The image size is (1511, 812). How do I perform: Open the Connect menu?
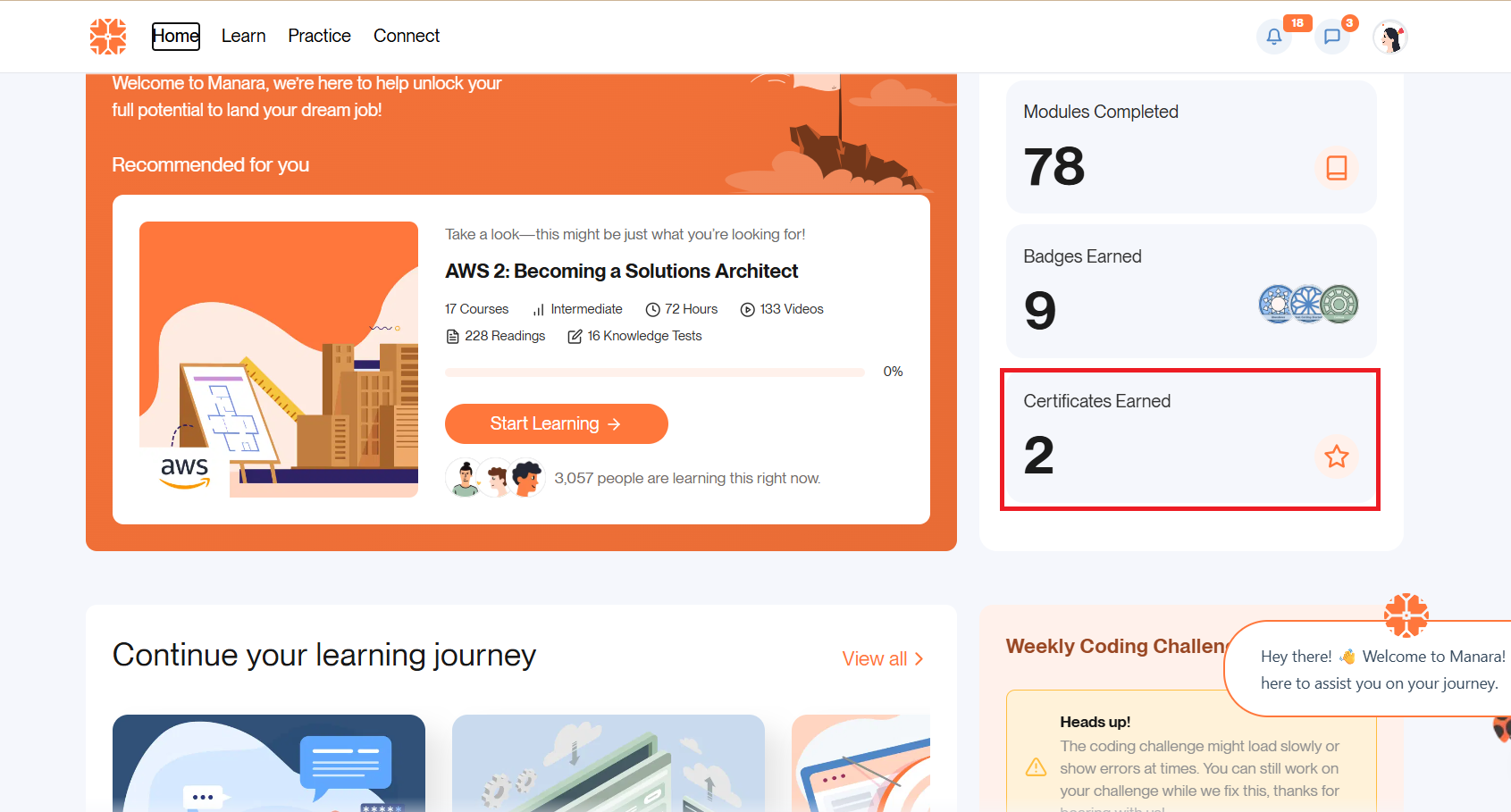pos(407,36)
